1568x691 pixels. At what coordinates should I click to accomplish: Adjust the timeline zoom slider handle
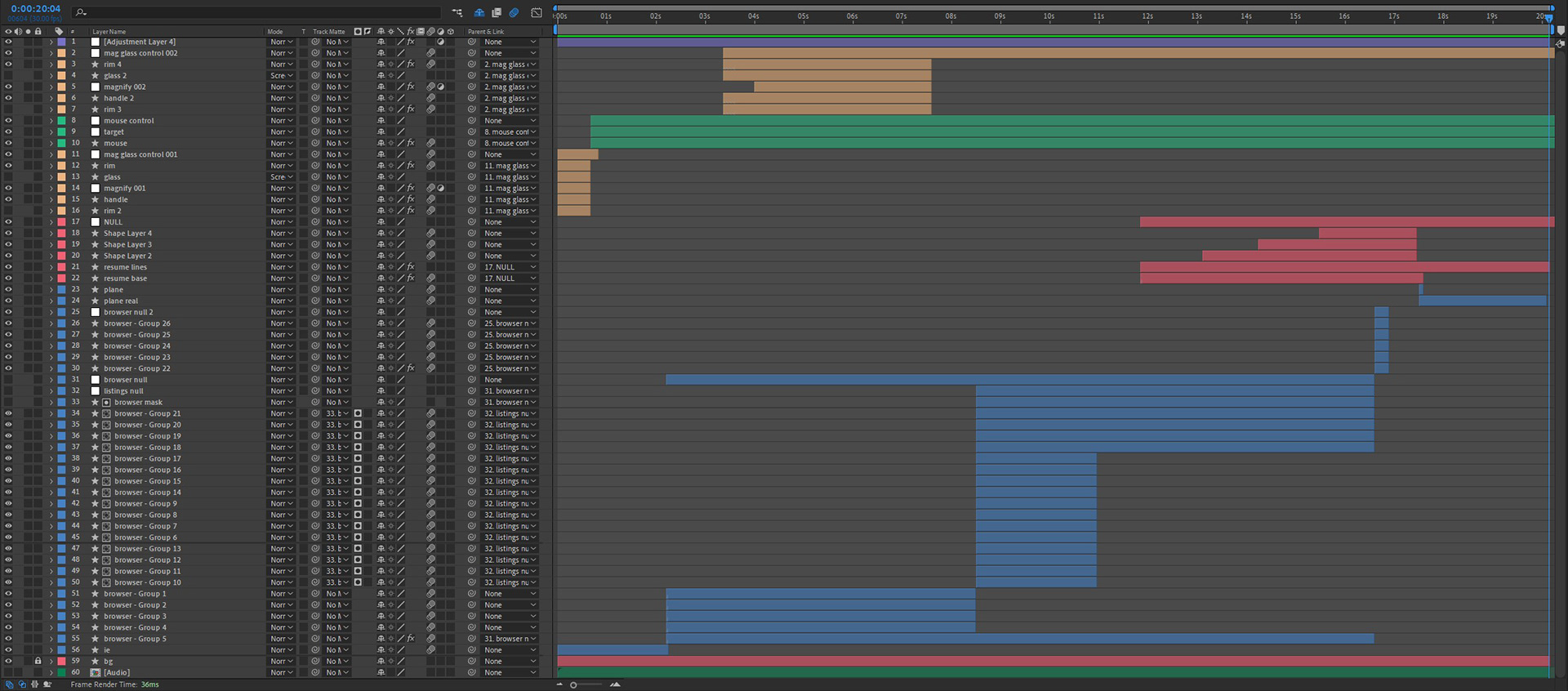(573, 684)
